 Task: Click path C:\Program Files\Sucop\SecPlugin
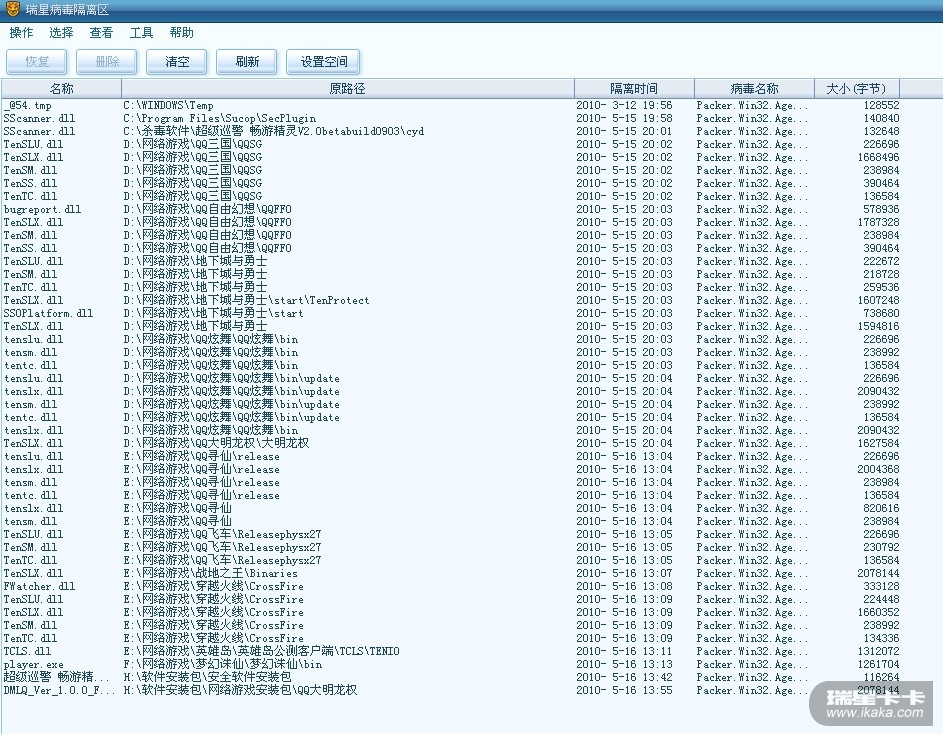point(220,119)
